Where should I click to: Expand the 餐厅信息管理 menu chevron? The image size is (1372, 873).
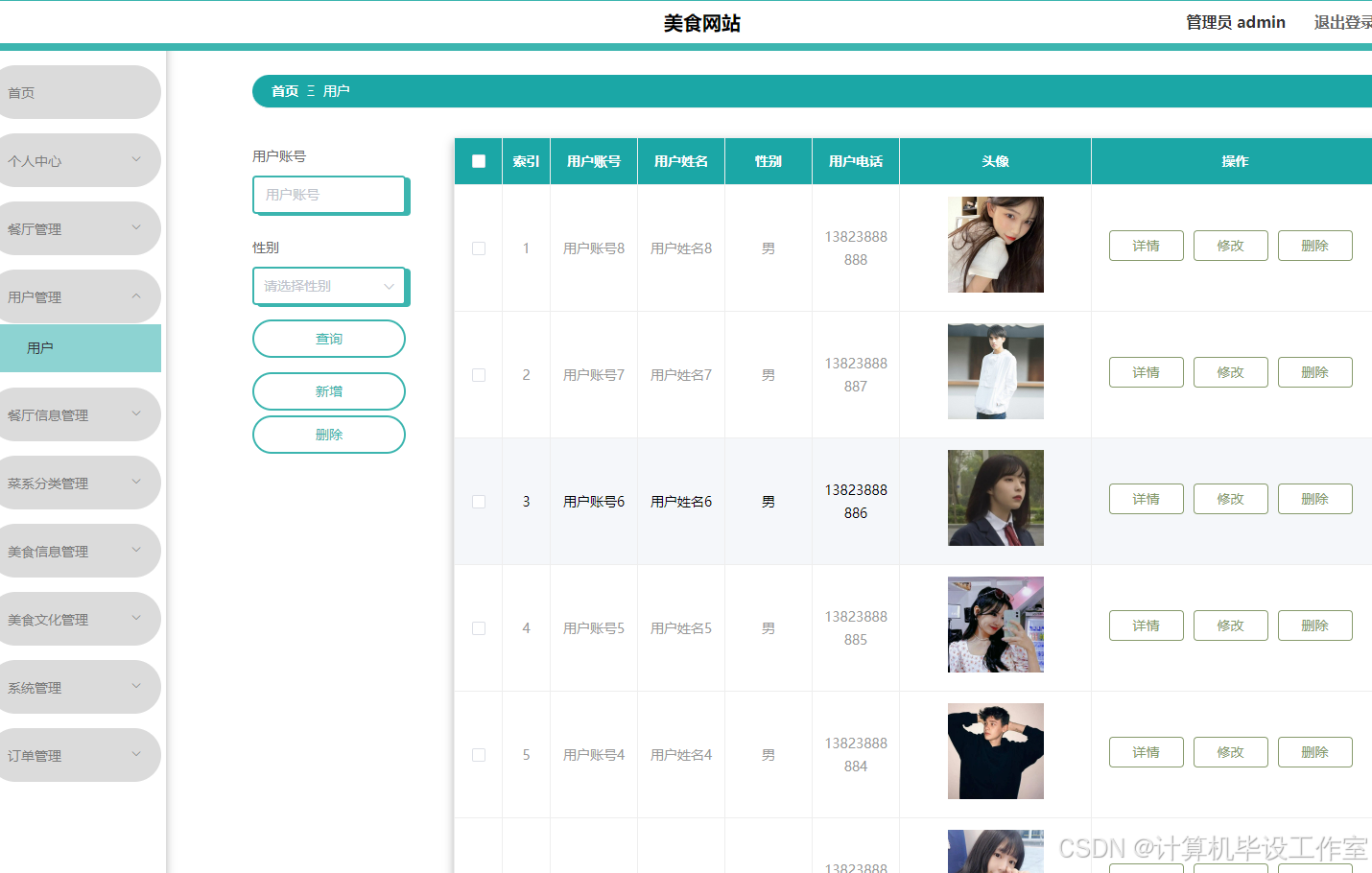(x=136, y=413)
